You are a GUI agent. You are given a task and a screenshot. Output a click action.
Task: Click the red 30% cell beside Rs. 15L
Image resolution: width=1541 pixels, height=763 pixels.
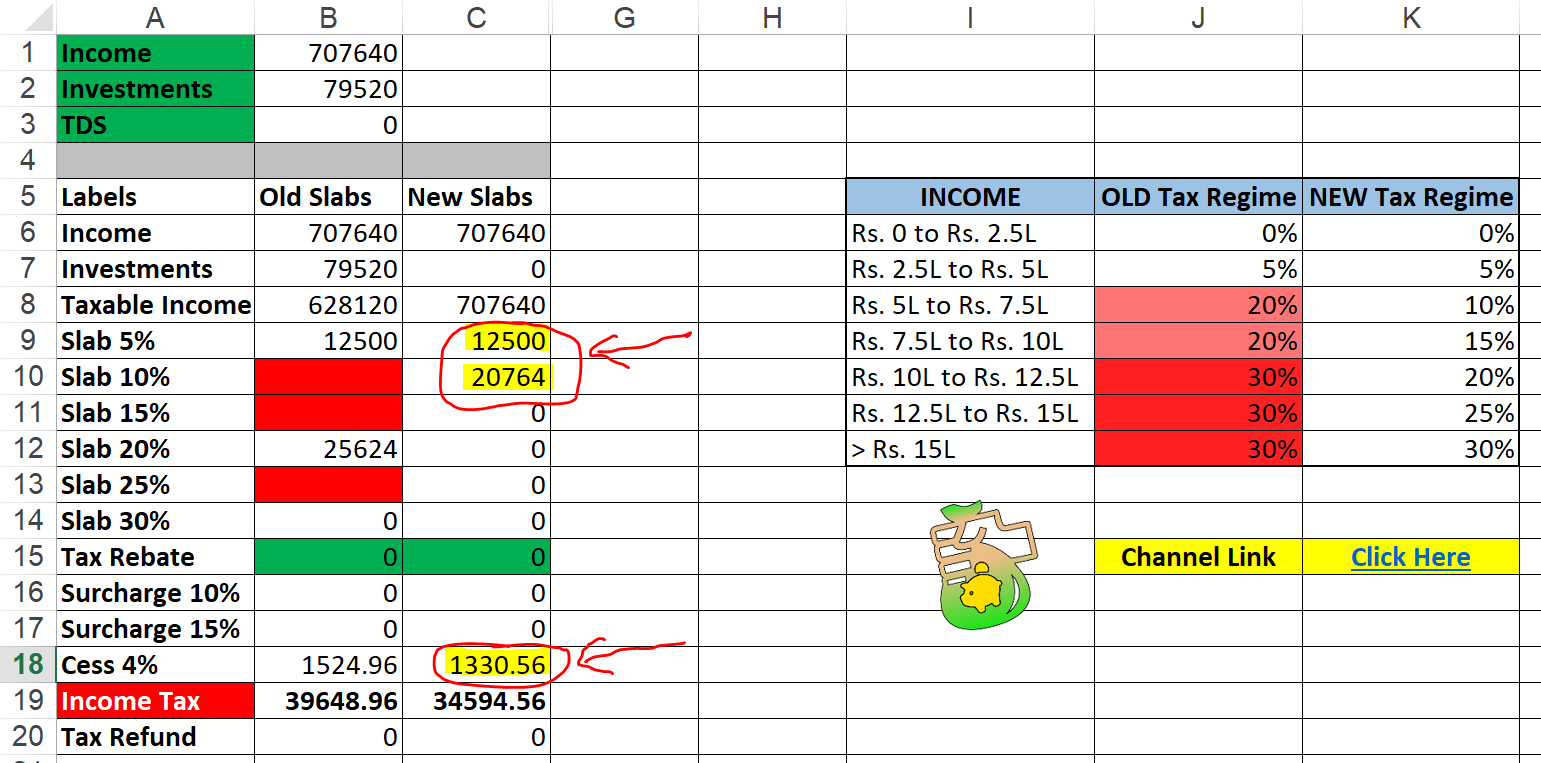[x=1197, y=449]
